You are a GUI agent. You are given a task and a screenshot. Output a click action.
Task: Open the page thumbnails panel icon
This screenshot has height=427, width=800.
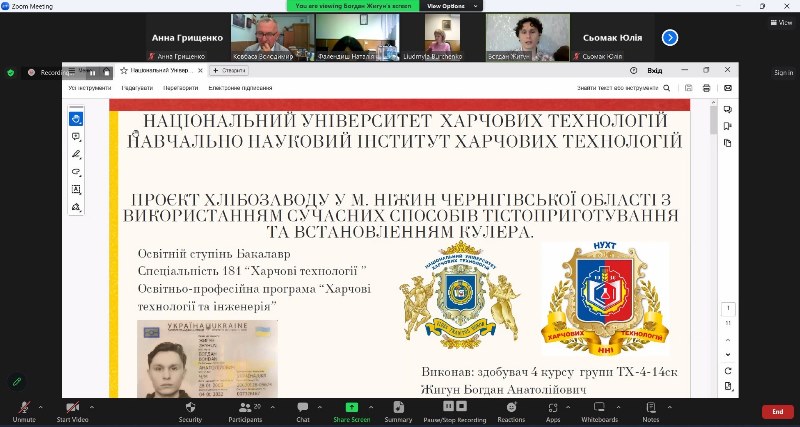728,143
